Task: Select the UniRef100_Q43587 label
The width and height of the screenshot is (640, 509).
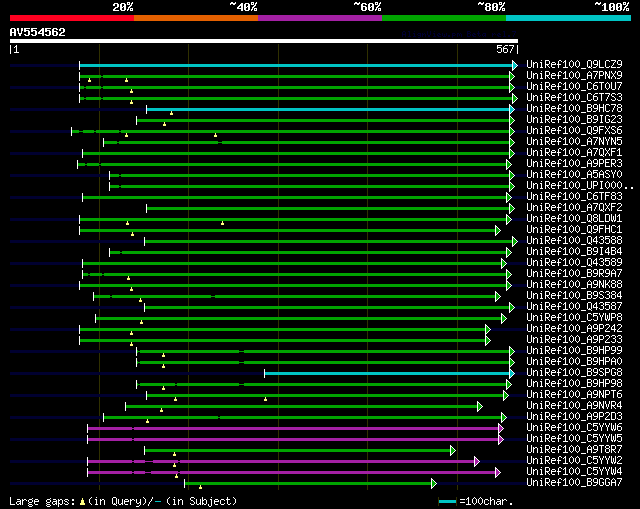Action: click(x=574, y=307)
